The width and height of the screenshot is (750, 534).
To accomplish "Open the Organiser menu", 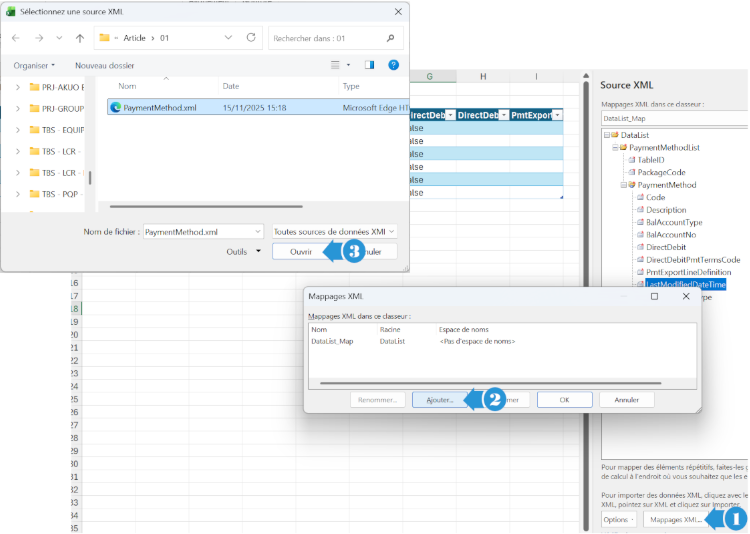I will tap(35, 65).
